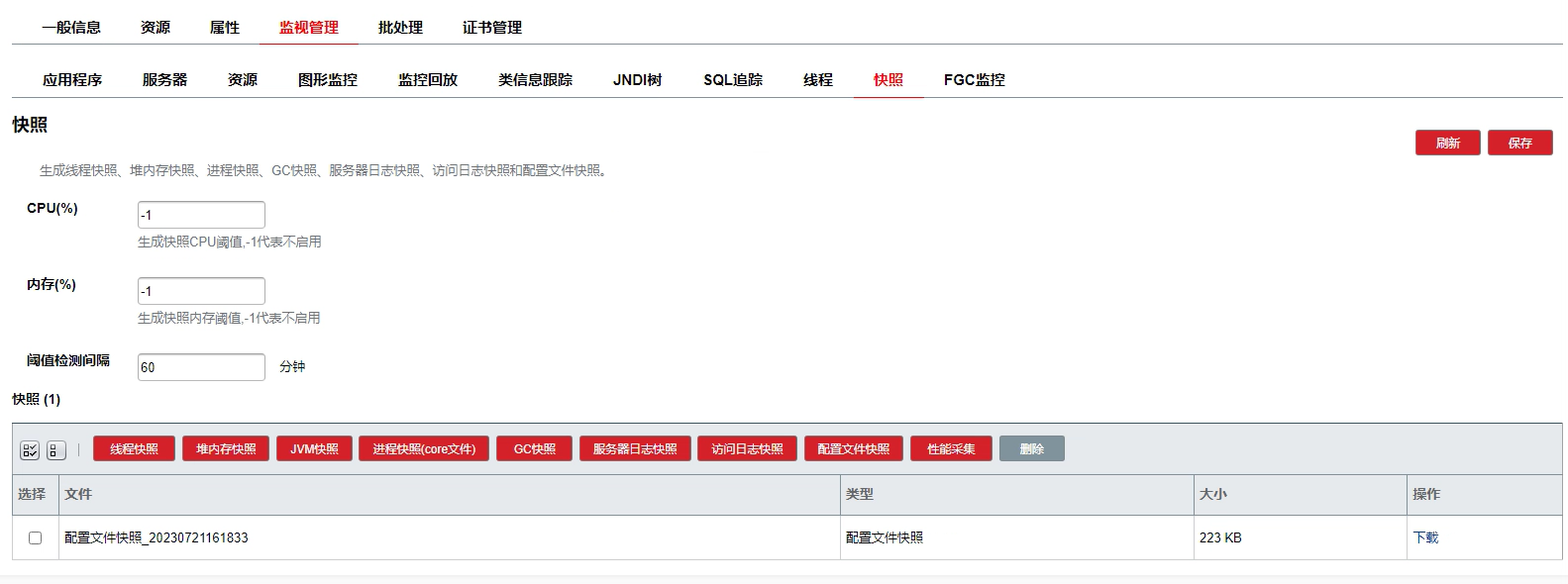Click the deselect-all icon in snapshot toolbar
Image resolution: width=1568 pixels, height=584 pixels.
tap(56, 450)
